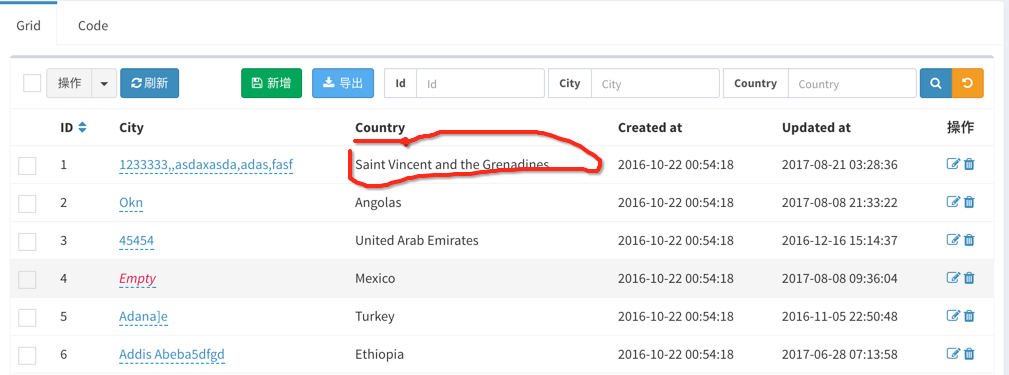
Task: Click the edit icon for row 1
Action: click(953, 164)
